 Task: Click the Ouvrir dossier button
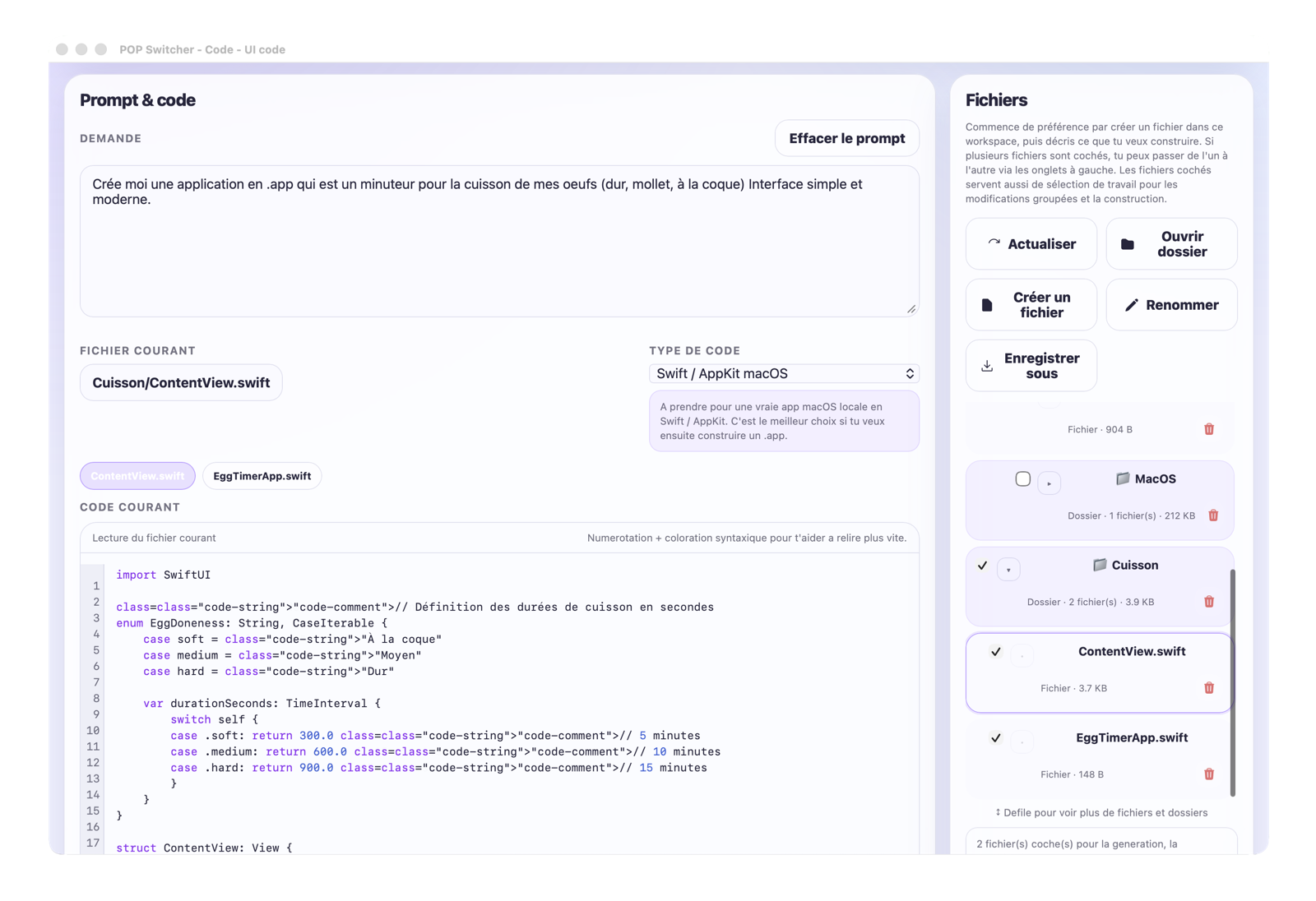(x=1171, y=243)
